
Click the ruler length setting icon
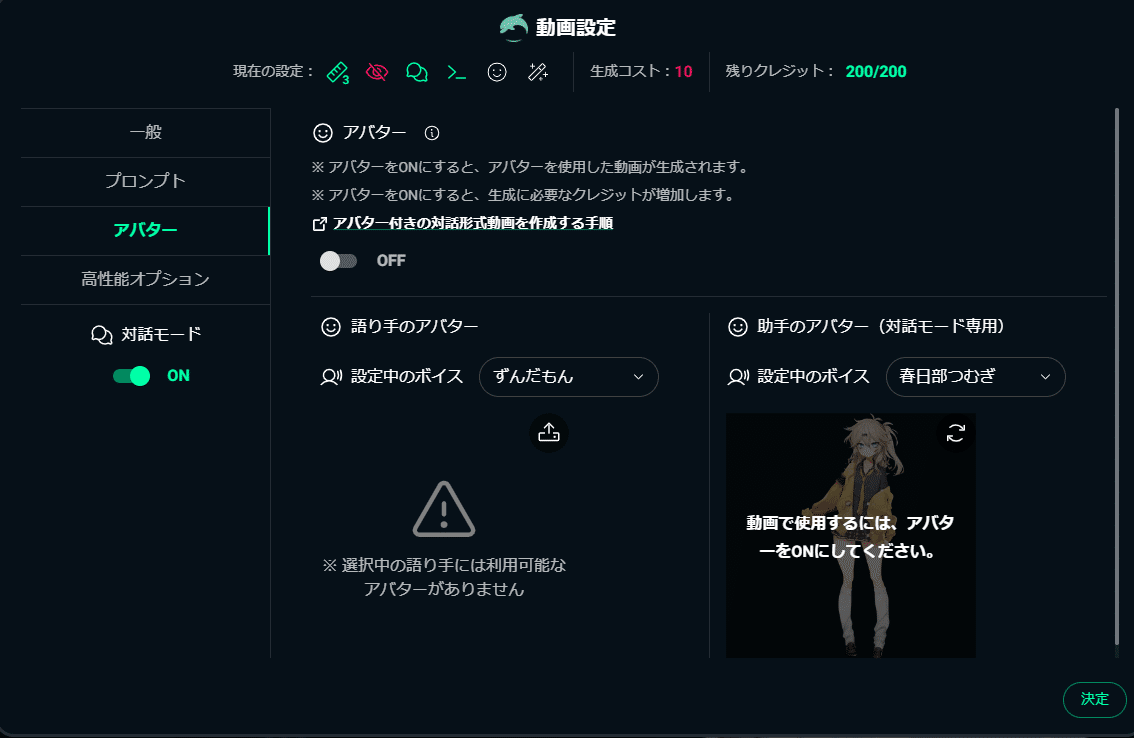[x=338, y=72]
